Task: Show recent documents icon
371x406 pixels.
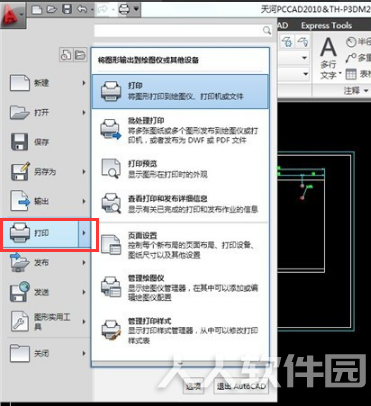Action: [66, 55]
